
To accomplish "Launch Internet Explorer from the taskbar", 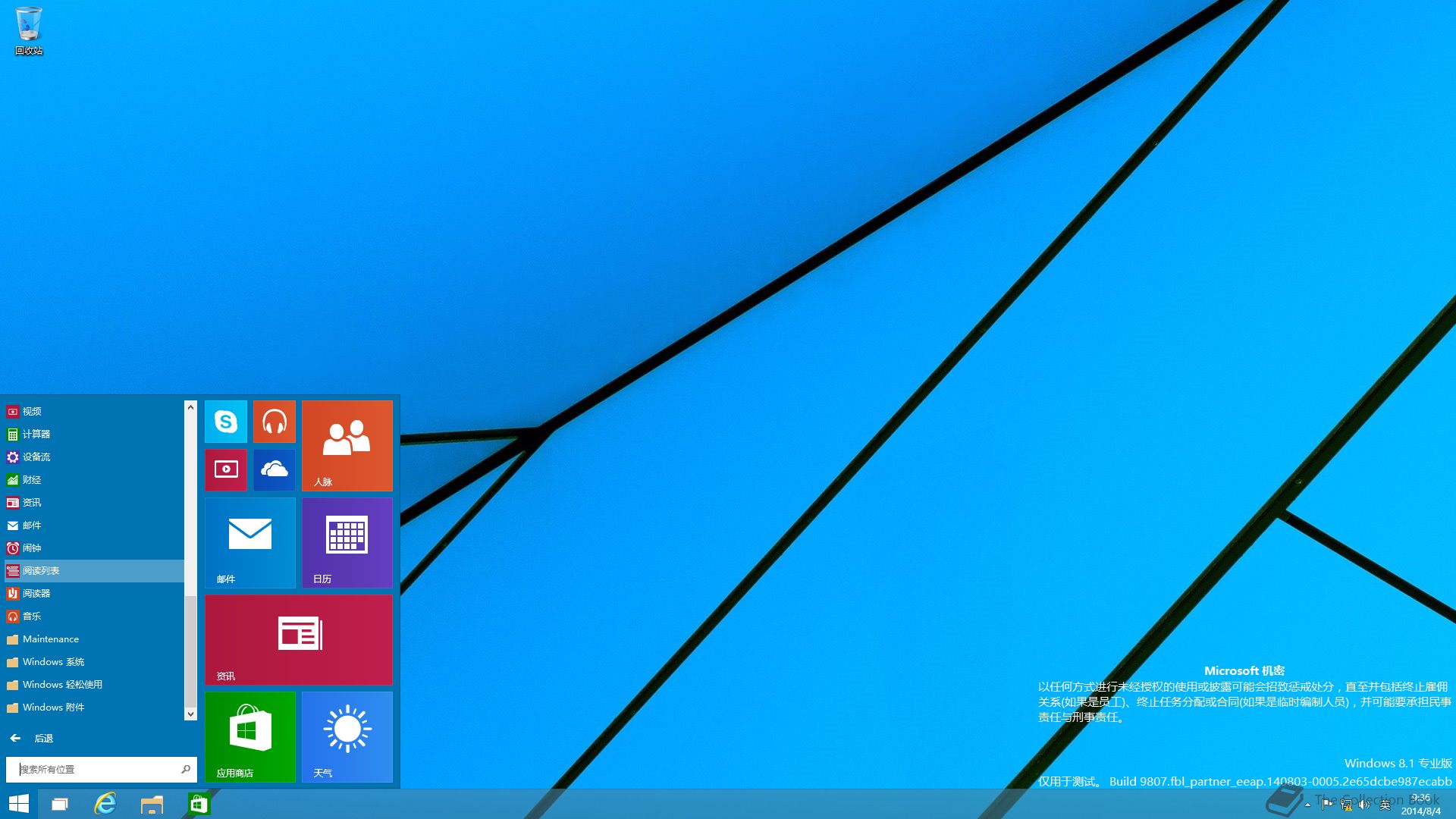I will [105, 804].
